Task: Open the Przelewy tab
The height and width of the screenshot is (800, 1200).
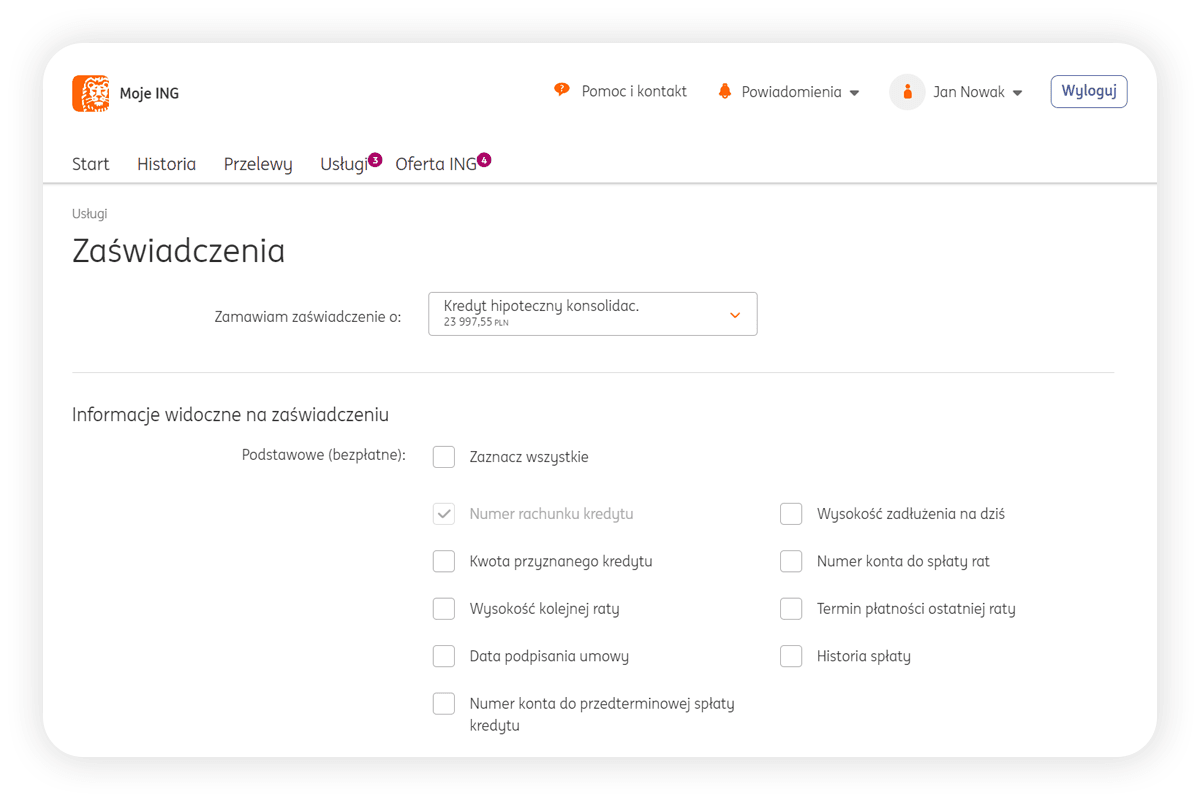Action: coord(258,164)
